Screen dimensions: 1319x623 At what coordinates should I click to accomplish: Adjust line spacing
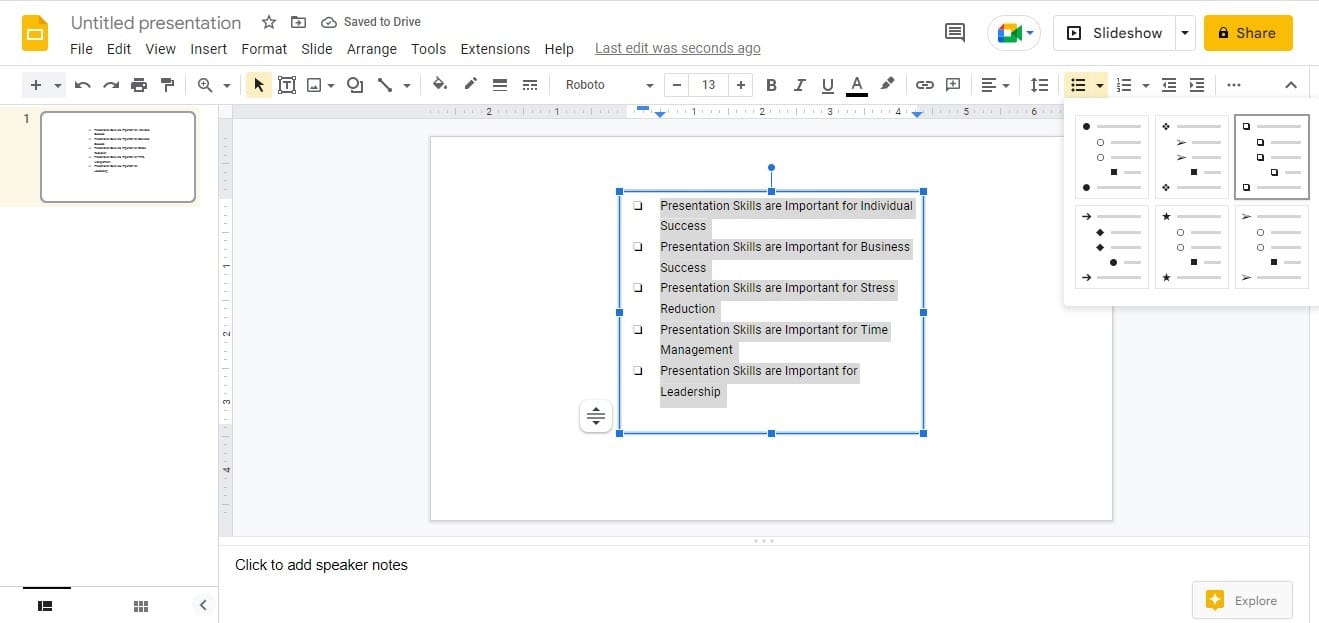1039,85
